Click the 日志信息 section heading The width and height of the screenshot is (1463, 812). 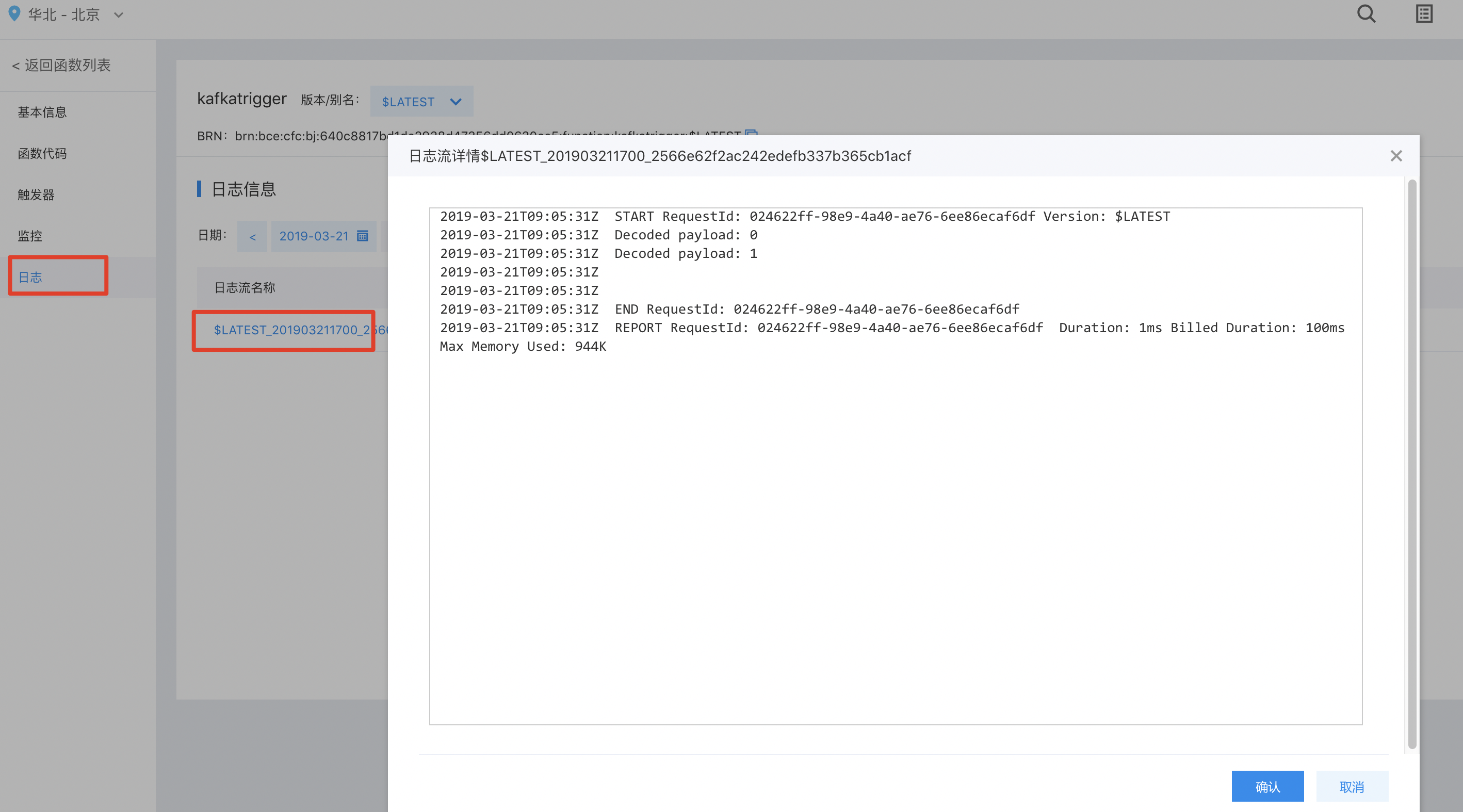(243, 189)
